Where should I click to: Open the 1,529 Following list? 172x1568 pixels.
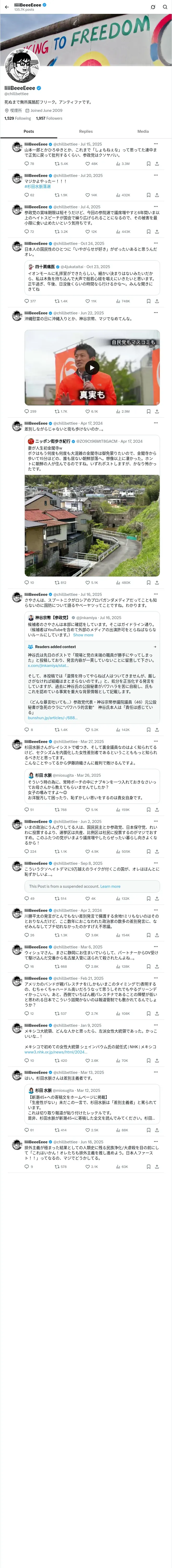tap(18, 119)
